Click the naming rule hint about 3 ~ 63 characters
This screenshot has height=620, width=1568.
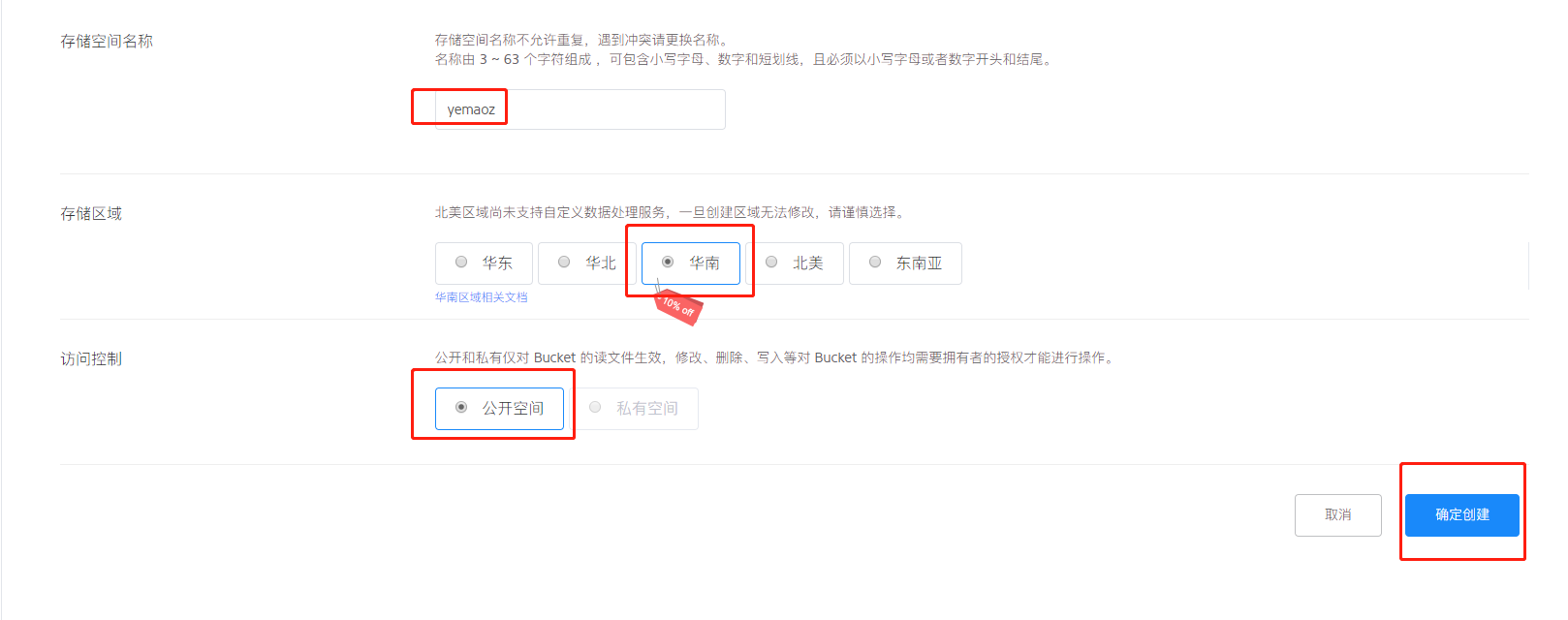tap(745, 59)
